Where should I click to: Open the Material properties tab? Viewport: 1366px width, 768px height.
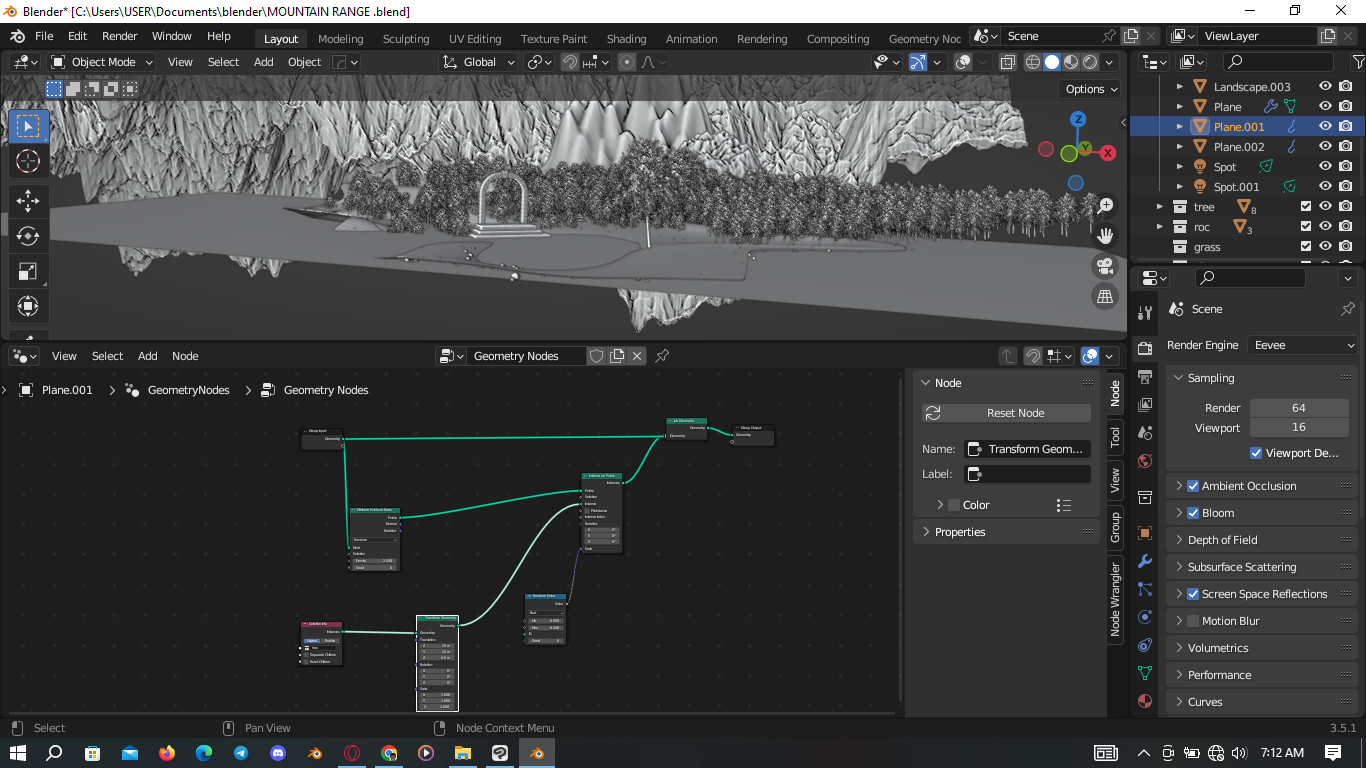click(x=1145, y=701)
